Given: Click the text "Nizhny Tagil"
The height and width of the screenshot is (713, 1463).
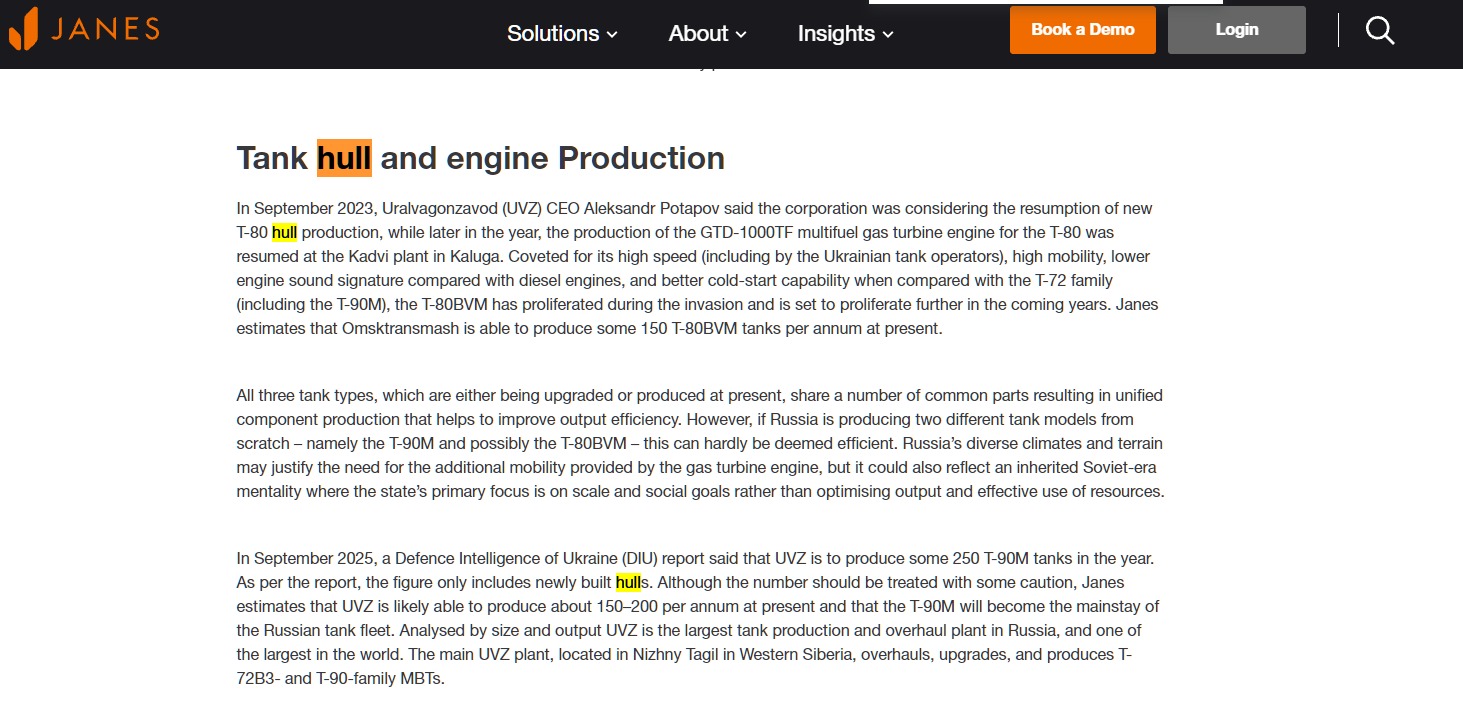Looking at the screenshot, I should tap(676, 655).
